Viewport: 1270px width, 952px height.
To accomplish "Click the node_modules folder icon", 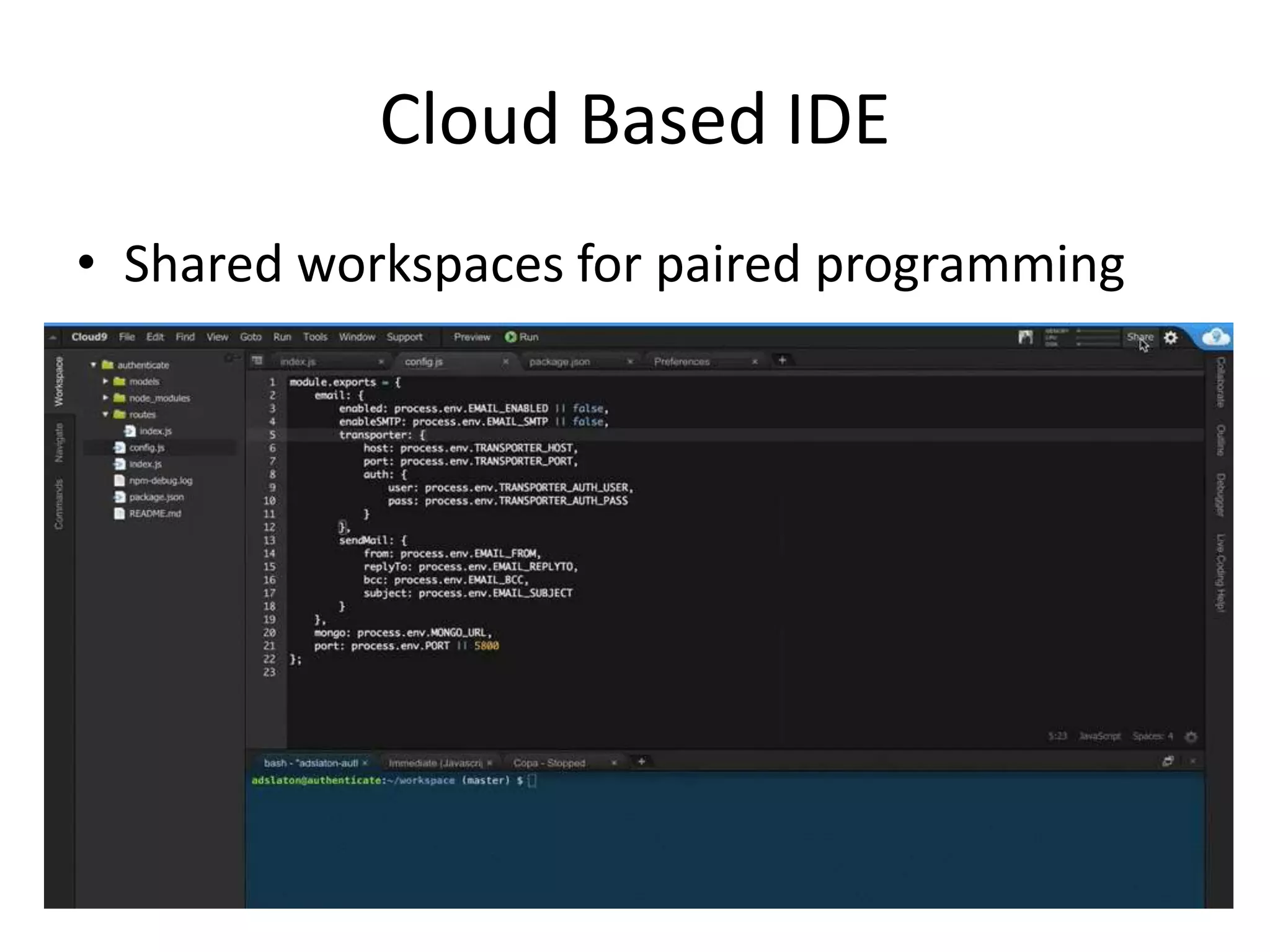I will pyautogui.click(x=120, y=398).
